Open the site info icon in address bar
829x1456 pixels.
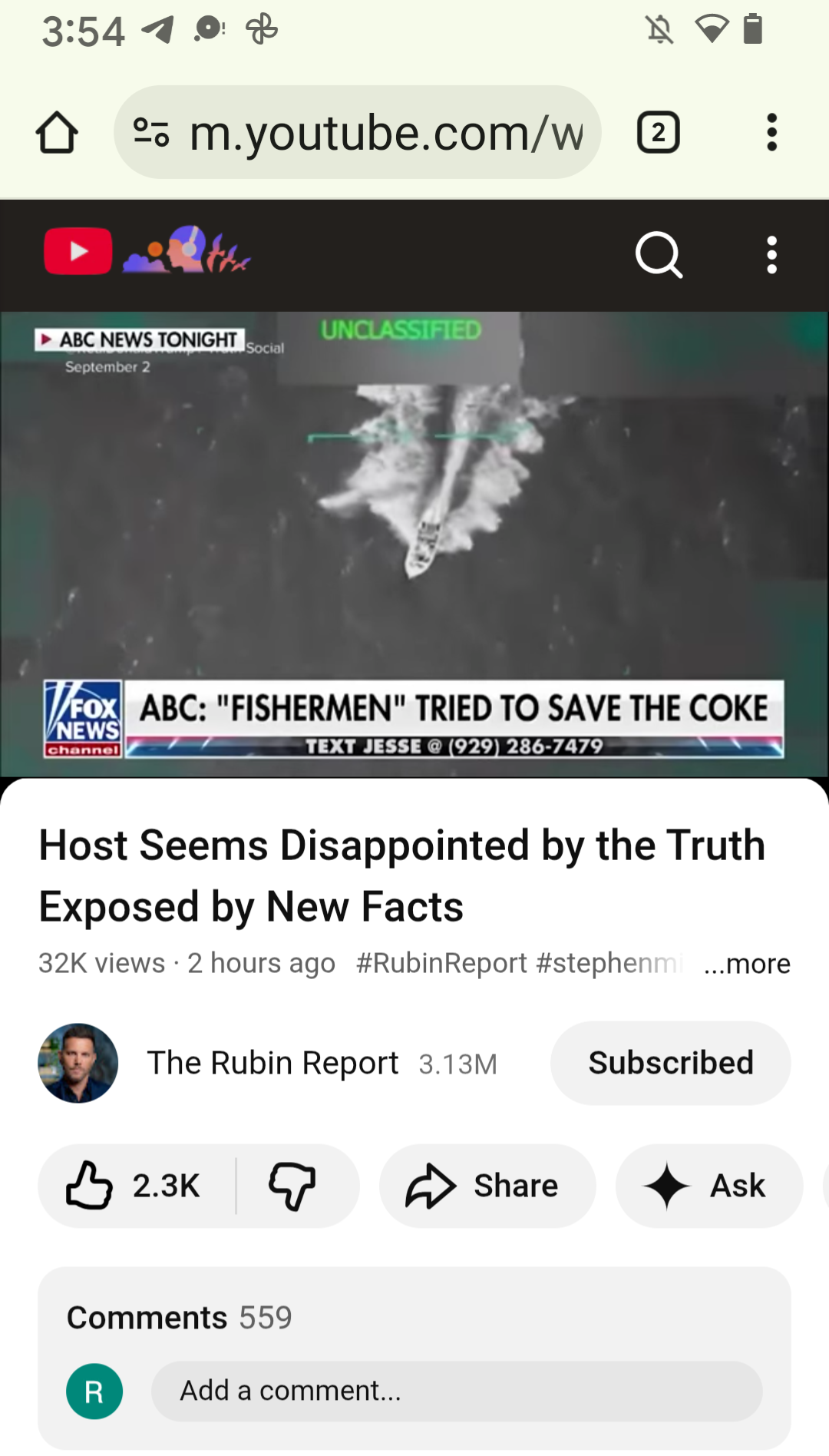coord(151,133)
